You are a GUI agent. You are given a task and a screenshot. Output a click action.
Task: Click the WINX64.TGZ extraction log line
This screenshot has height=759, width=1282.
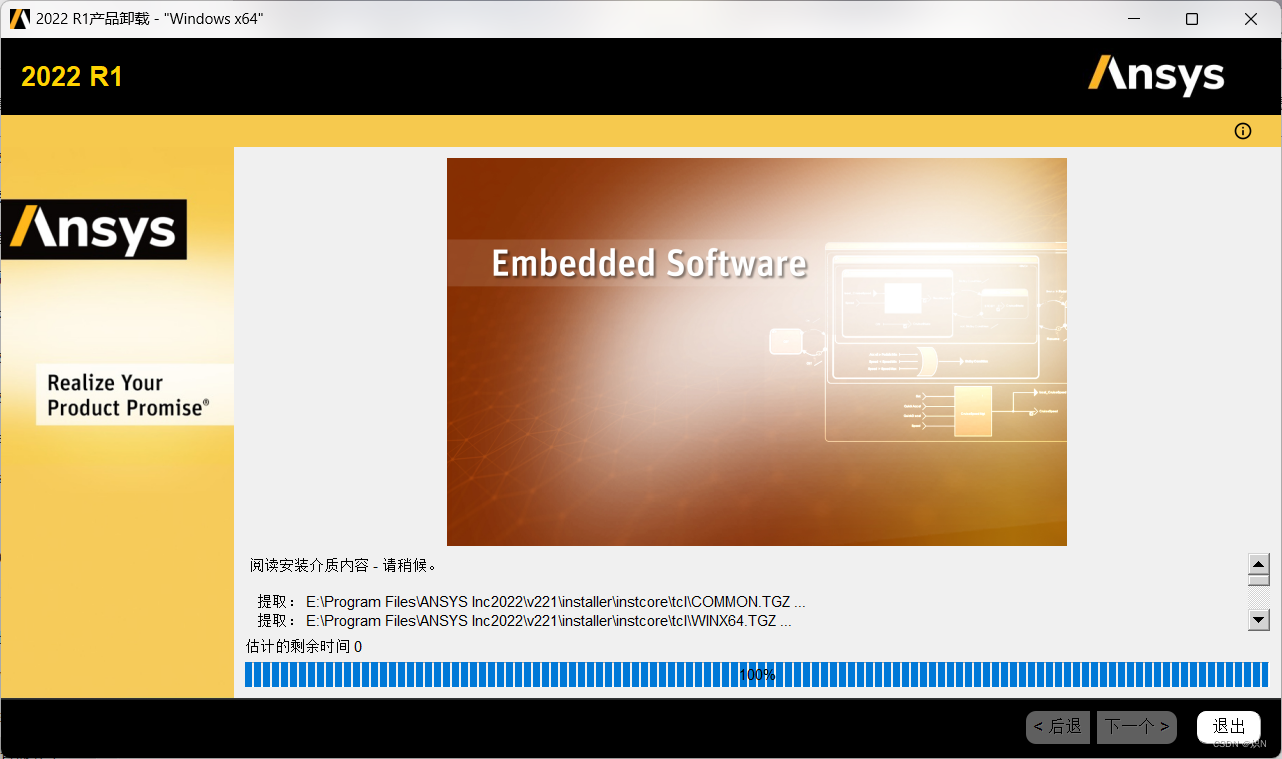(x=524, y=621)
